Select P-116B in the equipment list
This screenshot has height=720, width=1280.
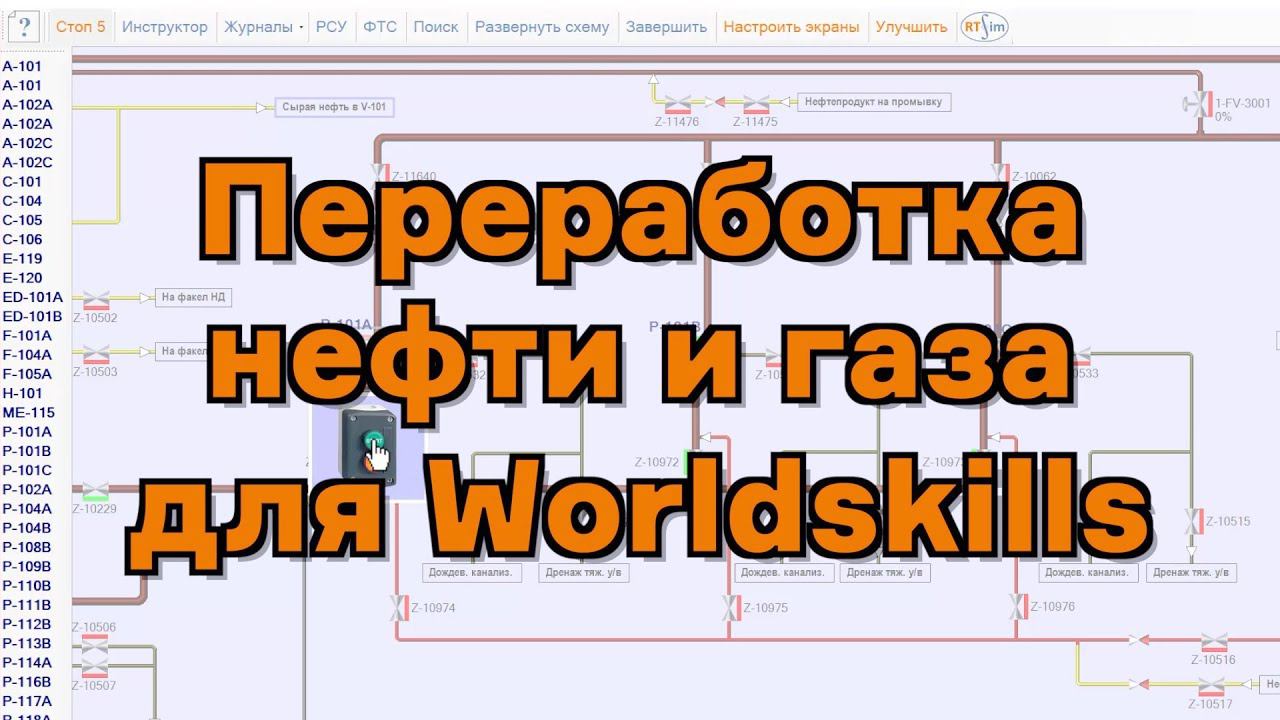27,681
